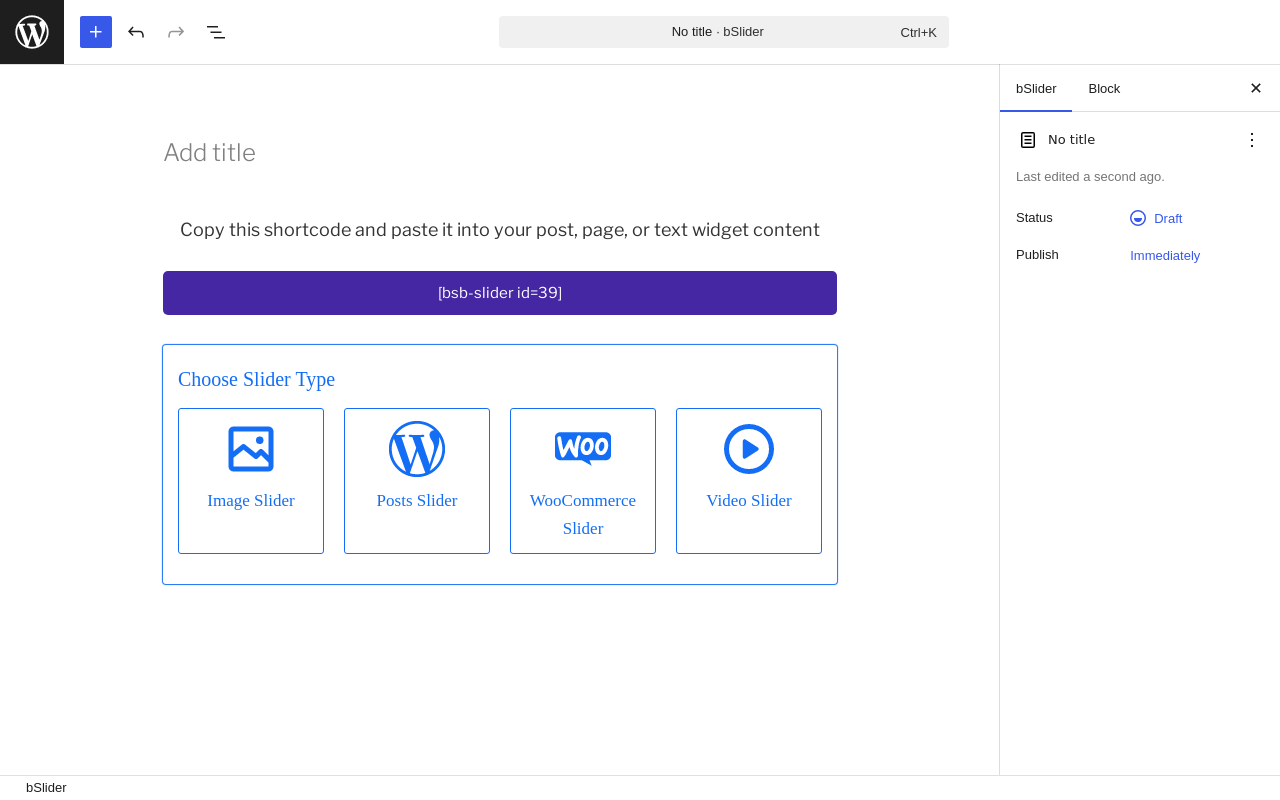Click the shortcode instruction text
The width and height of the screenshot is (1280, 800).
click(x=500, y=230)
